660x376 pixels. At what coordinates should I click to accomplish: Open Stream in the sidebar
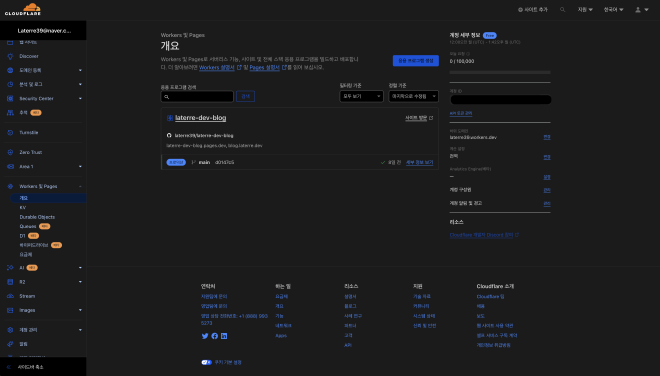pyautogui.click(x=27, y=296)
